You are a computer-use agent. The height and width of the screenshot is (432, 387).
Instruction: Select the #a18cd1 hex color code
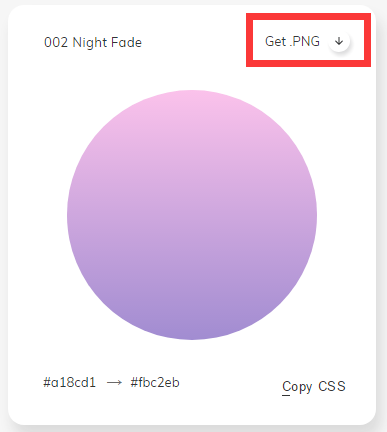pos(69,382)
